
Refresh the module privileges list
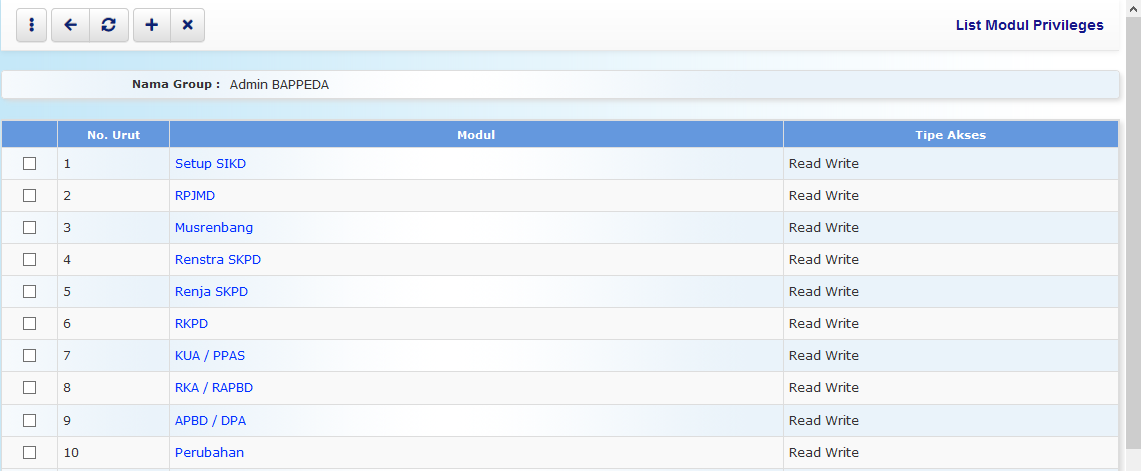(x=108, y=25)
